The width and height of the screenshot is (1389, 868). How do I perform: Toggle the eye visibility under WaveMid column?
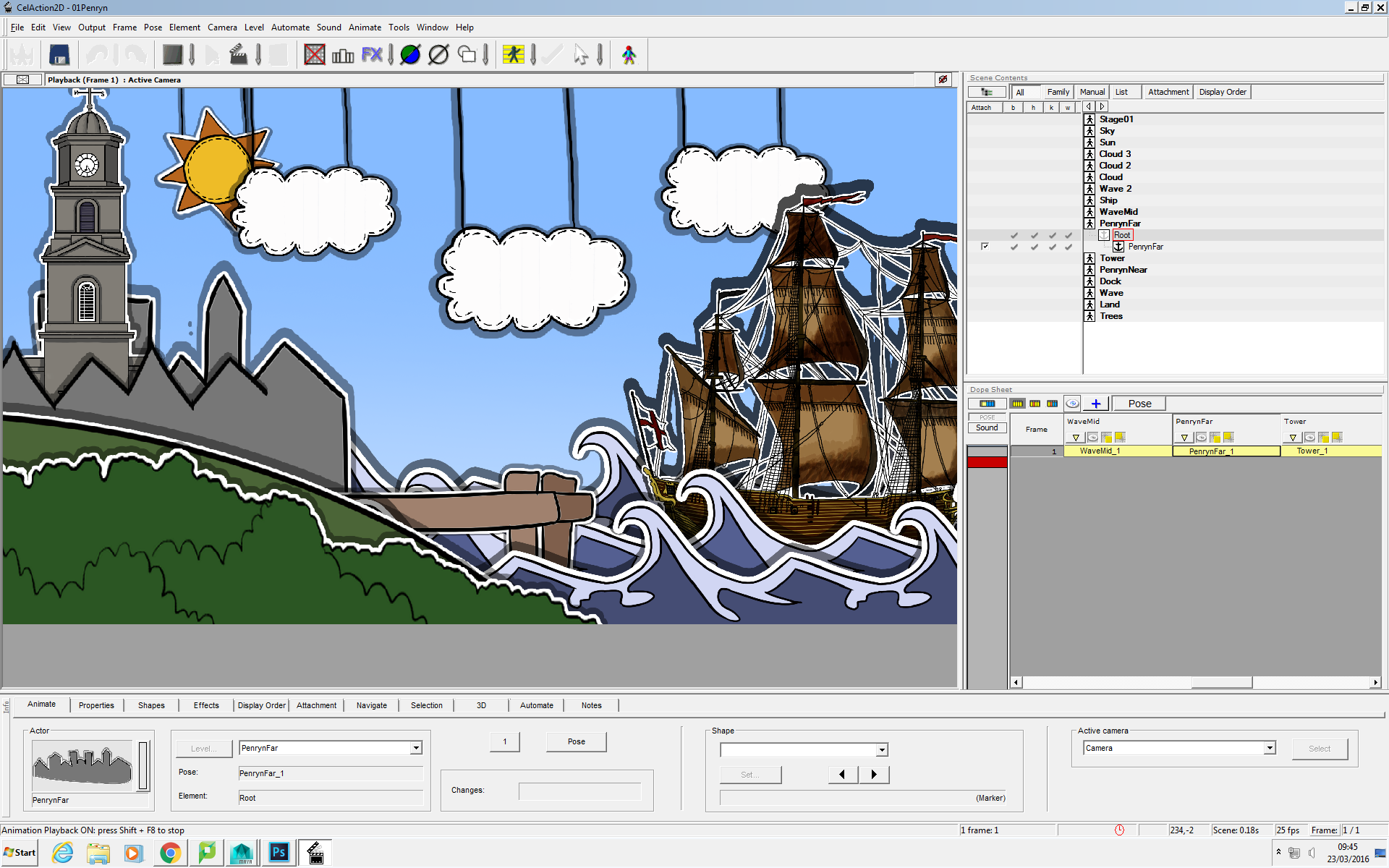(1093, 438)
